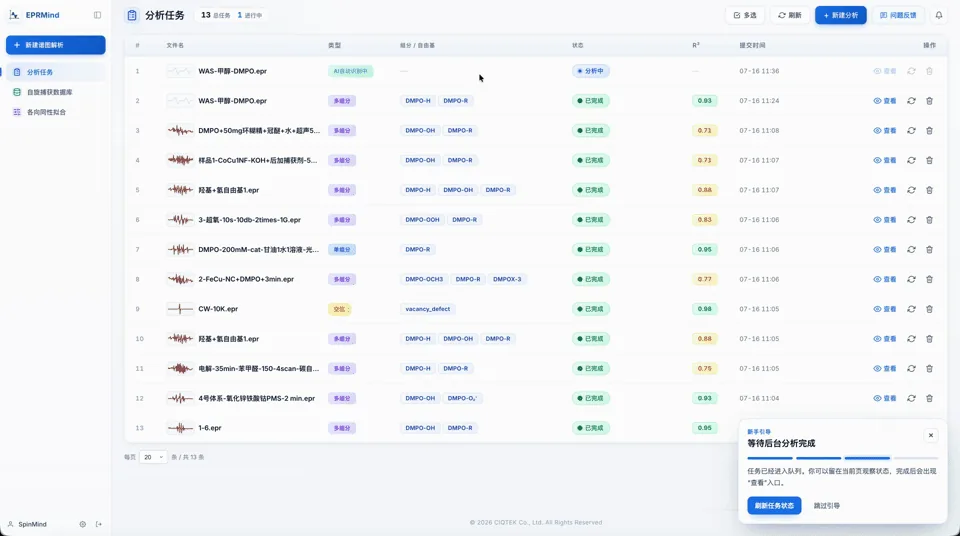This screenshot has height=536, width=960.
Task: Enable multi-select with the 多选 button
Action: click(745, 15)
